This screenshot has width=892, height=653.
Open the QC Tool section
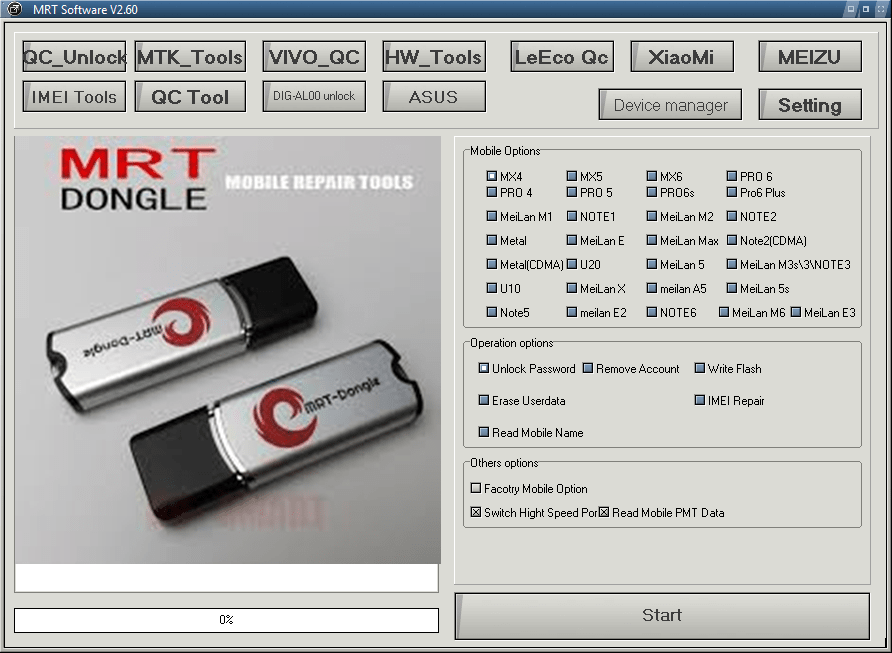point(190,96)
